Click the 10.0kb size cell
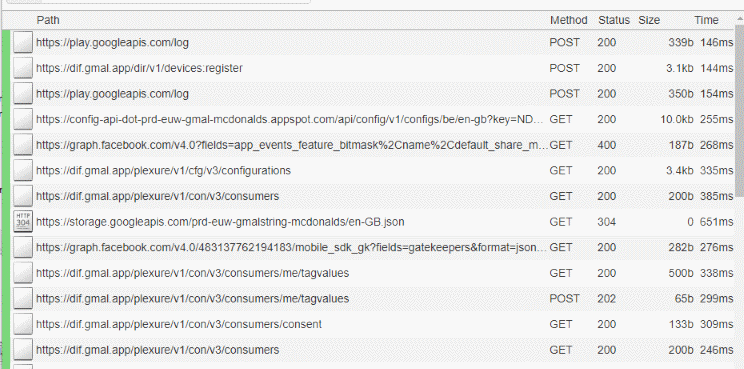 (677, 119)
